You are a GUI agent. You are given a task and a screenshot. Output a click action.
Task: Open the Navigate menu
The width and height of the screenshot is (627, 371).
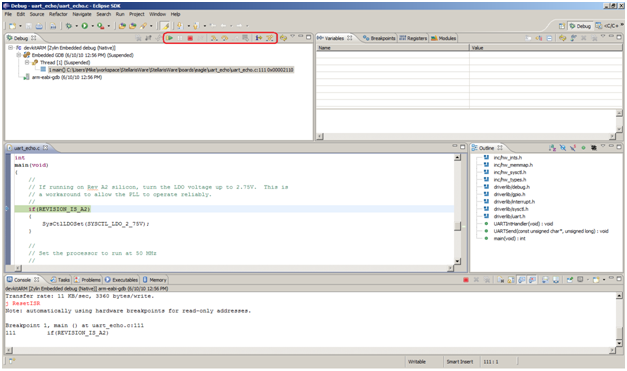coord(82,14)
